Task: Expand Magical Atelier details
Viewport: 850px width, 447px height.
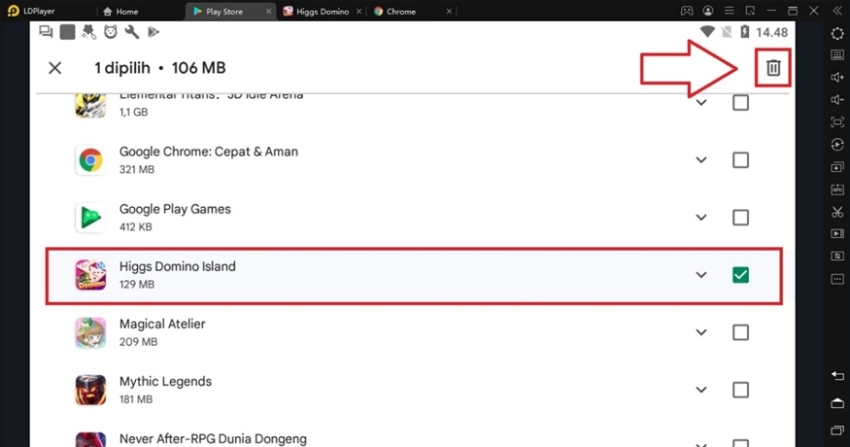Action: click(701, 332)
